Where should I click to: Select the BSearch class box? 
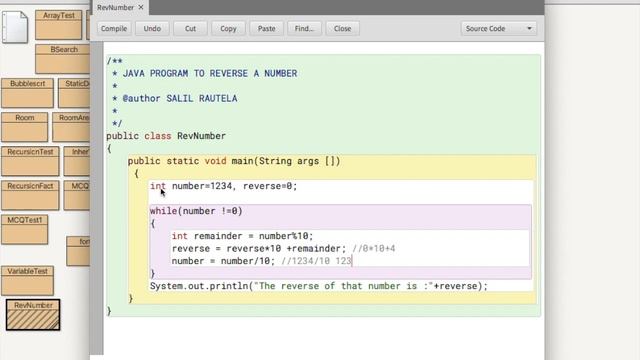63,59
